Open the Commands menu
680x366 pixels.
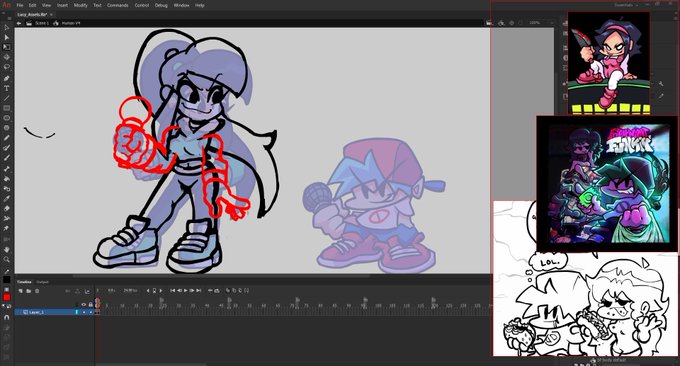click(118, 5)
